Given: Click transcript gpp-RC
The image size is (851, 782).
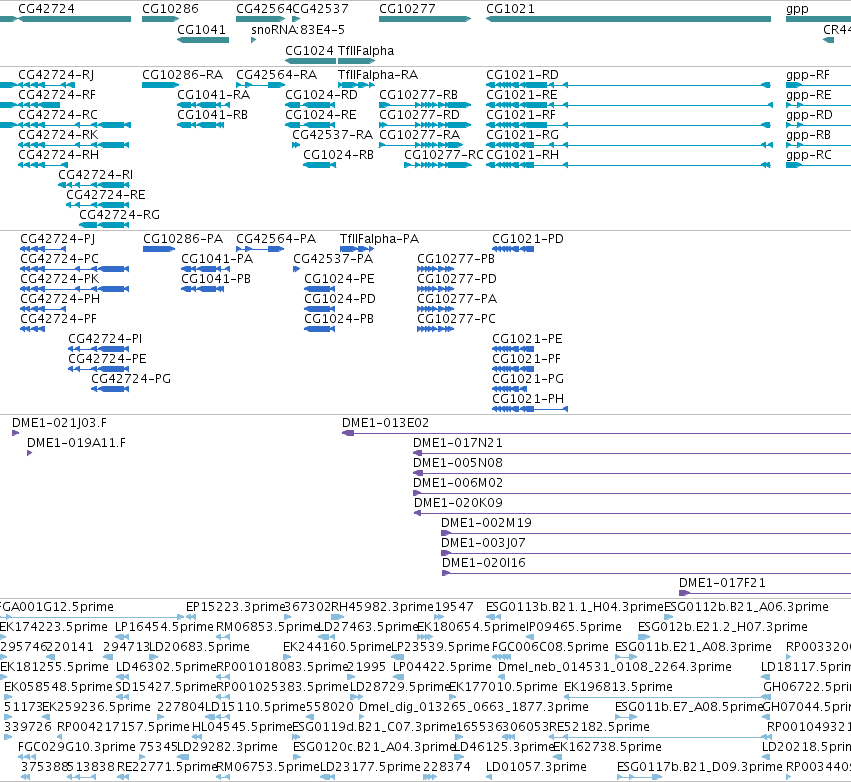Looking at the screenshot, I should click(809, 155).
